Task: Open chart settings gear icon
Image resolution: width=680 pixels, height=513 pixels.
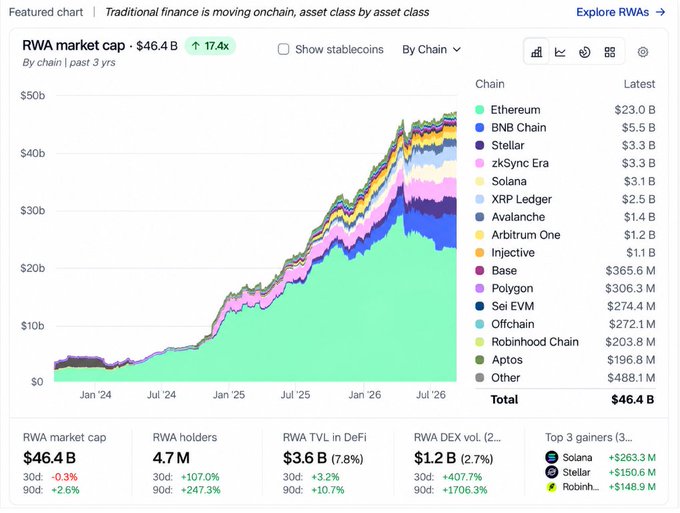Action: pyautogui.click(x=643, y=52)
